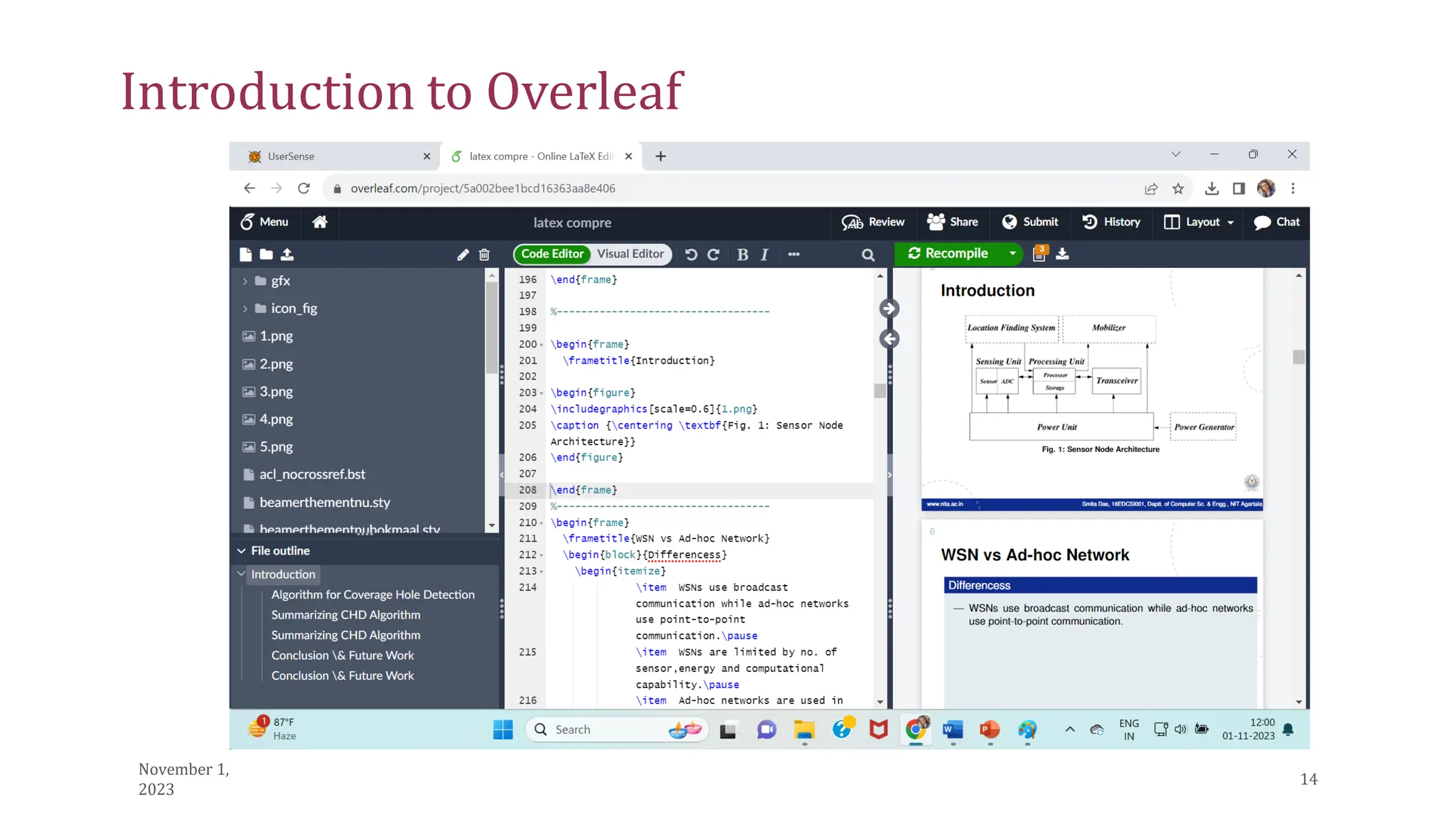Open PowerPoint from taskbar
This screenshot has width=1456, height=819.
click(x=990, y=729)
